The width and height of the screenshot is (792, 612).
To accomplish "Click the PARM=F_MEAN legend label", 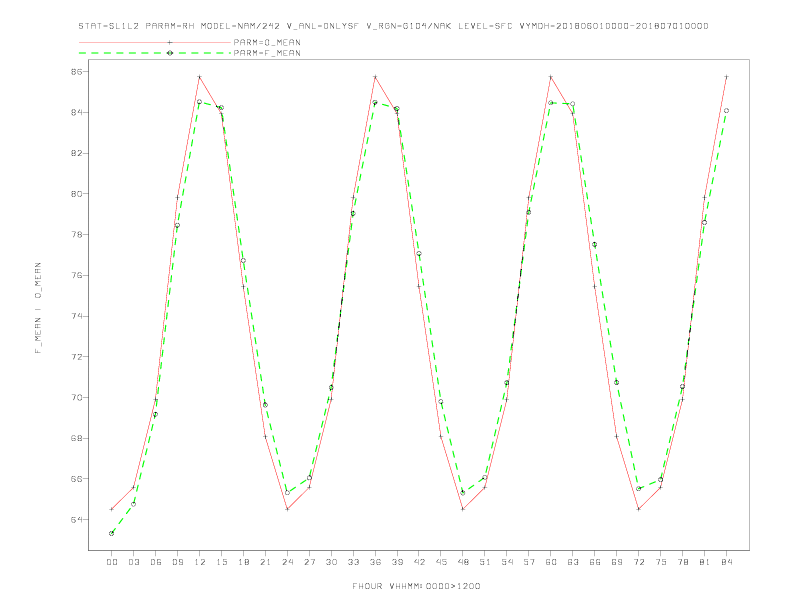I will click(267, 53).
